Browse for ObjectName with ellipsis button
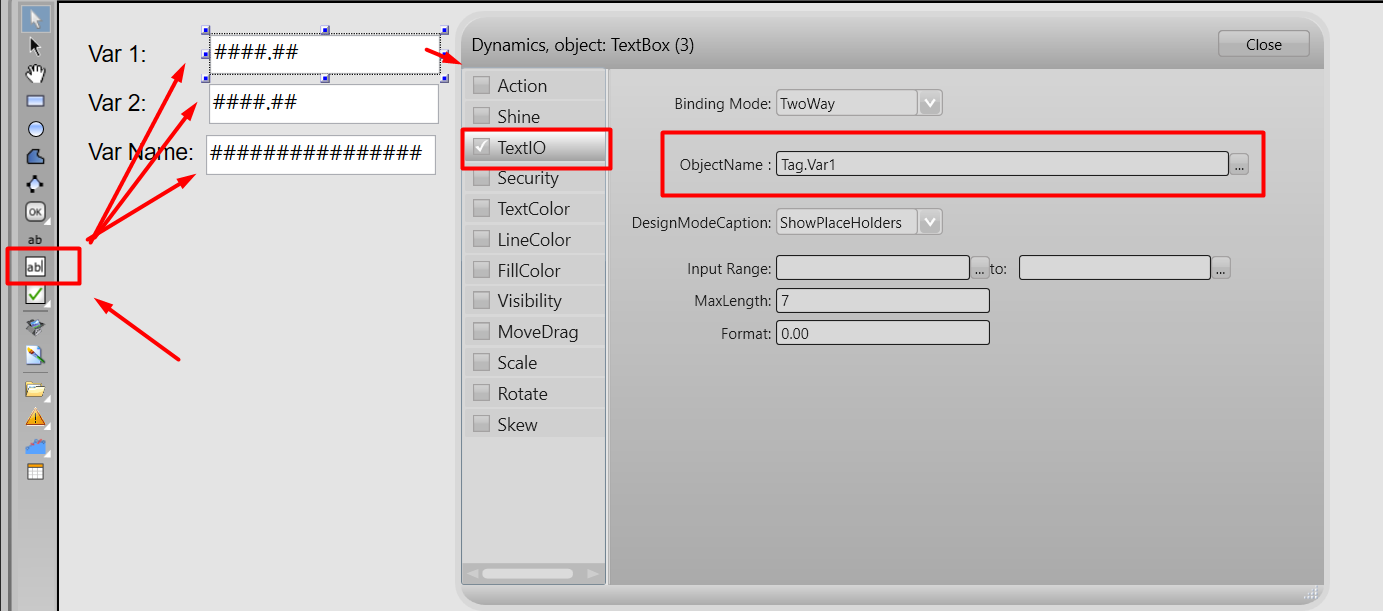Screen dimensions: 1383x611 (1239, 165)
